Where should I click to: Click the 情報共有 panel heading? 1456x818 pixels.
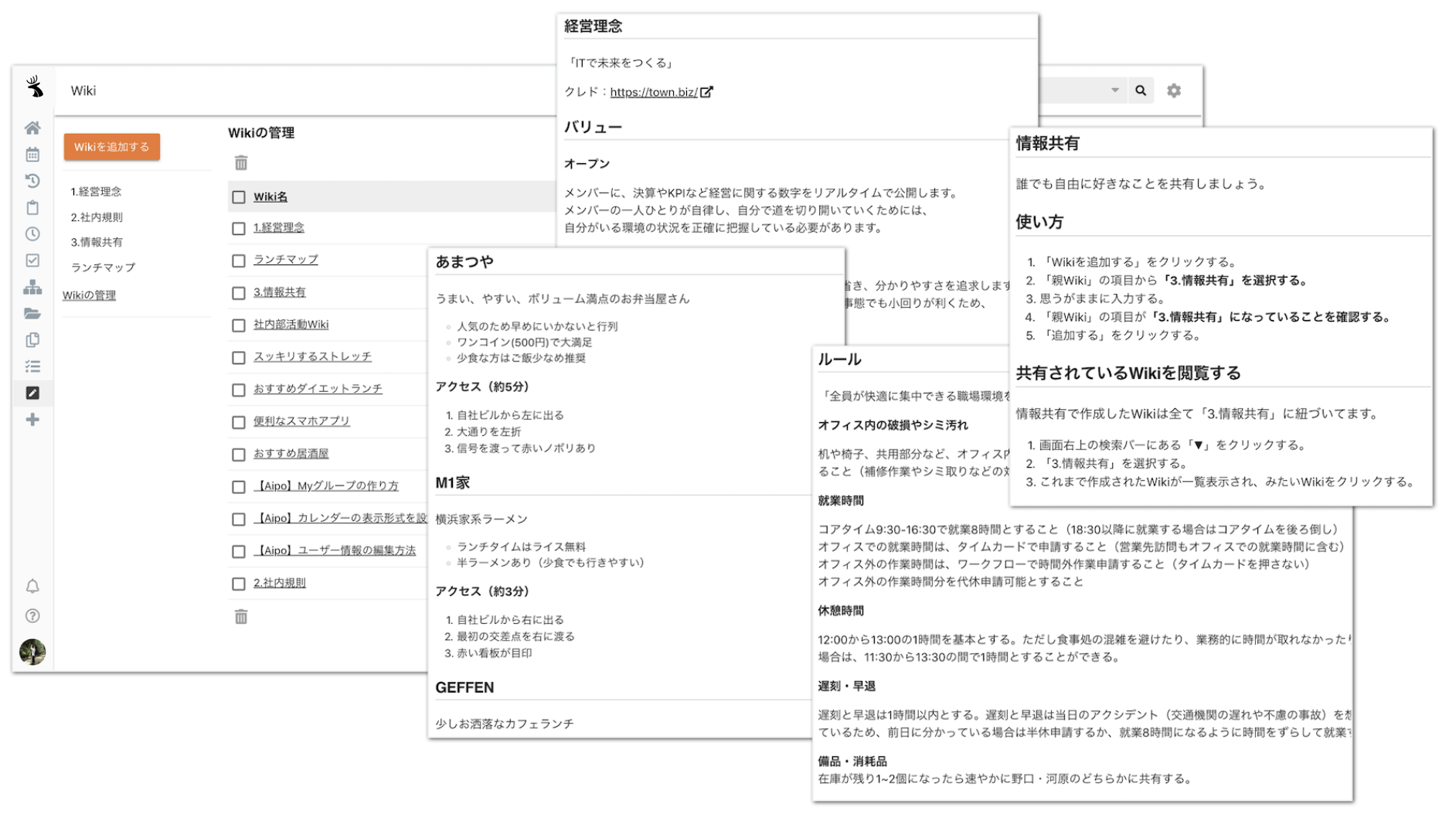click(1047, 143)
